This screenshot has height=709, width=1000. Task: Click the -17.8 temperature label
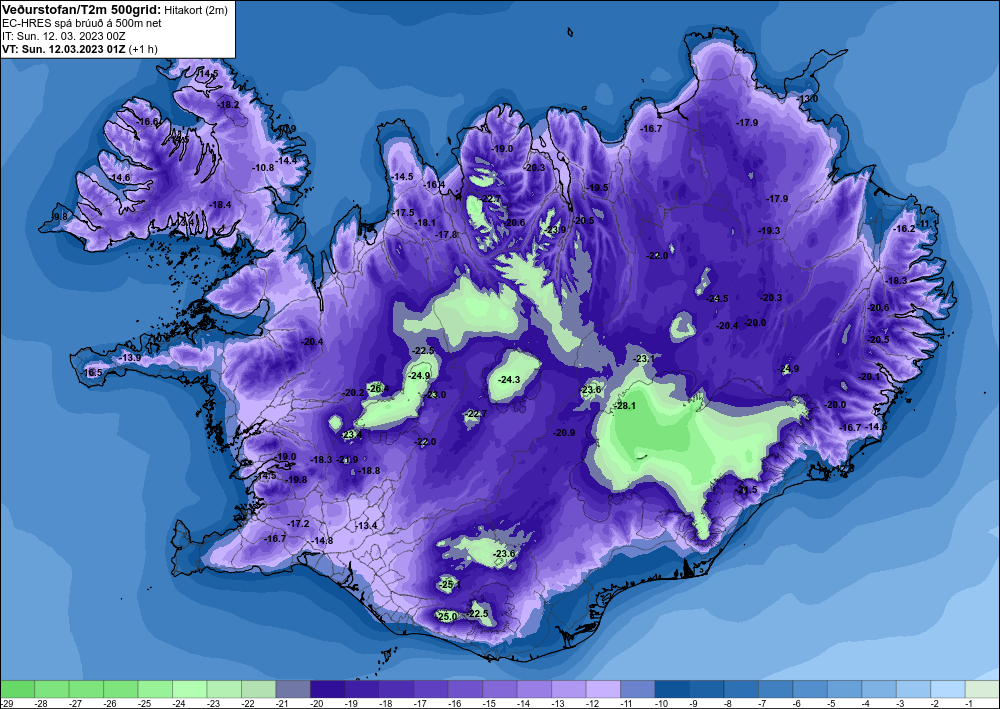pyautogui.click(x=447, y=235)
